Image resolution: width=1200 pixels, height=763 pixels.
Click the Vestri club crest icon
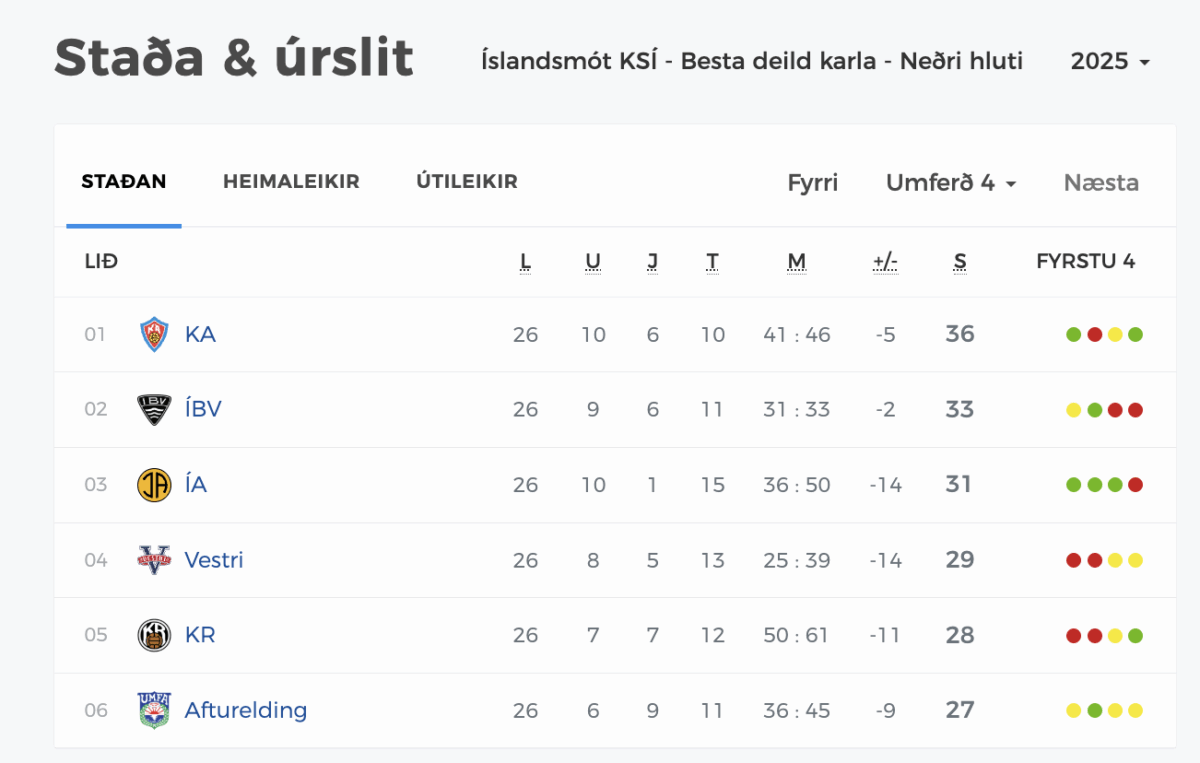click(154, 560)
